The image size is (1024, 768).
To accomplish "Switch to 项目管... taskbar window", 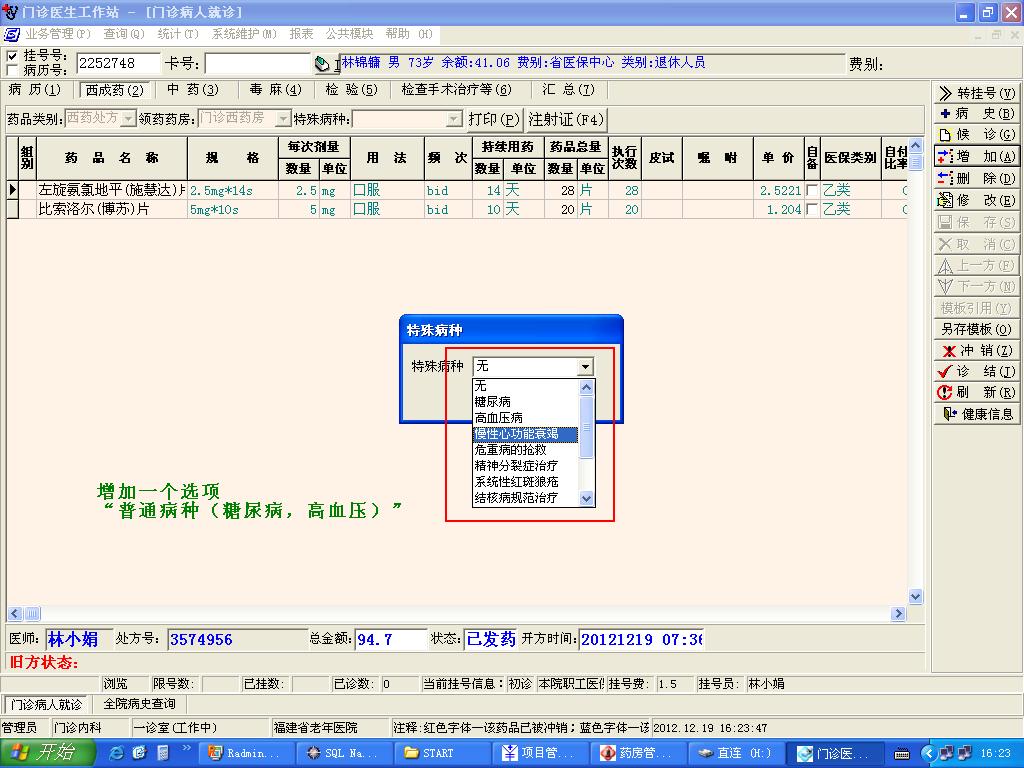I will pos(540,753).
